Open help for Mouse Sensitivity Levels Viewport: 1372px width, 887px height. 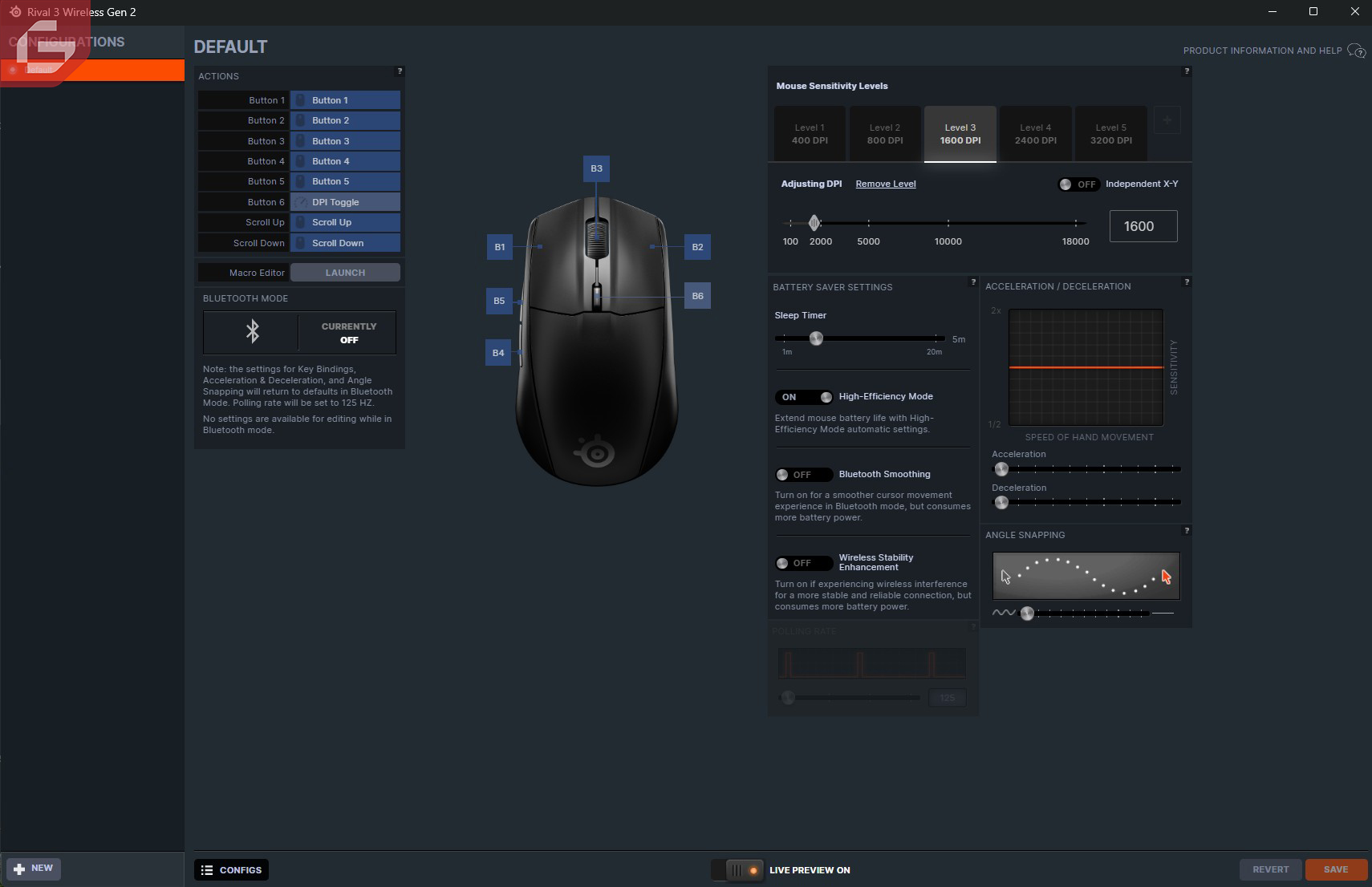click(x=1187, y=71)
